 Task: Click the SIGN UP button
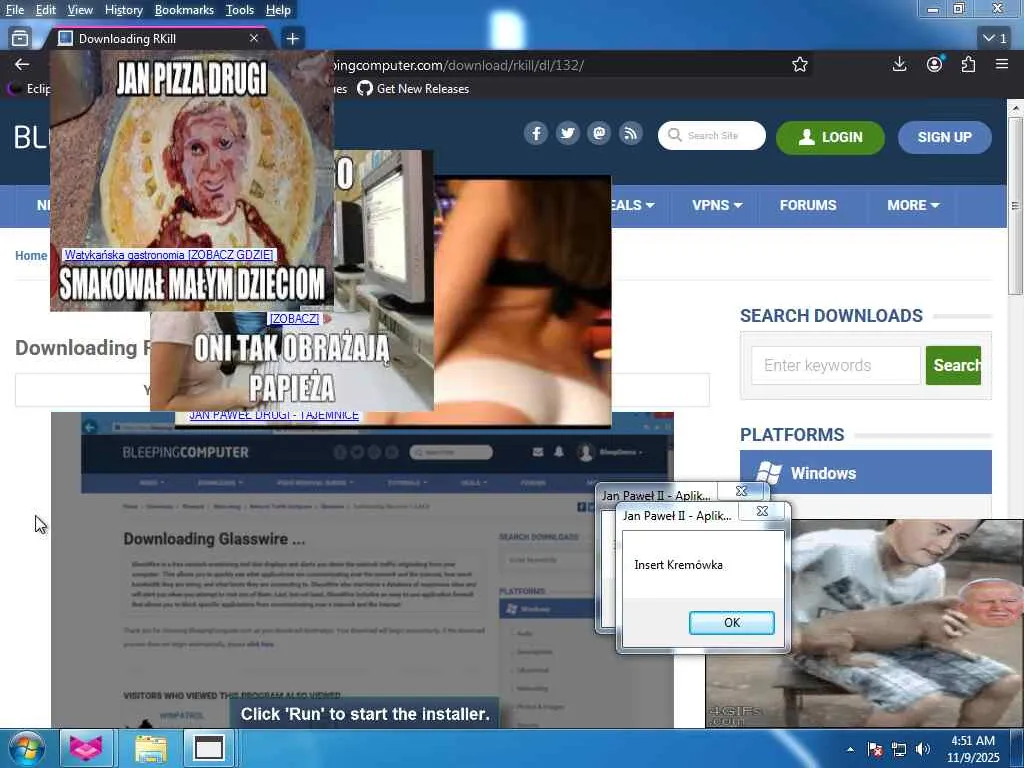tap(944, 137)
